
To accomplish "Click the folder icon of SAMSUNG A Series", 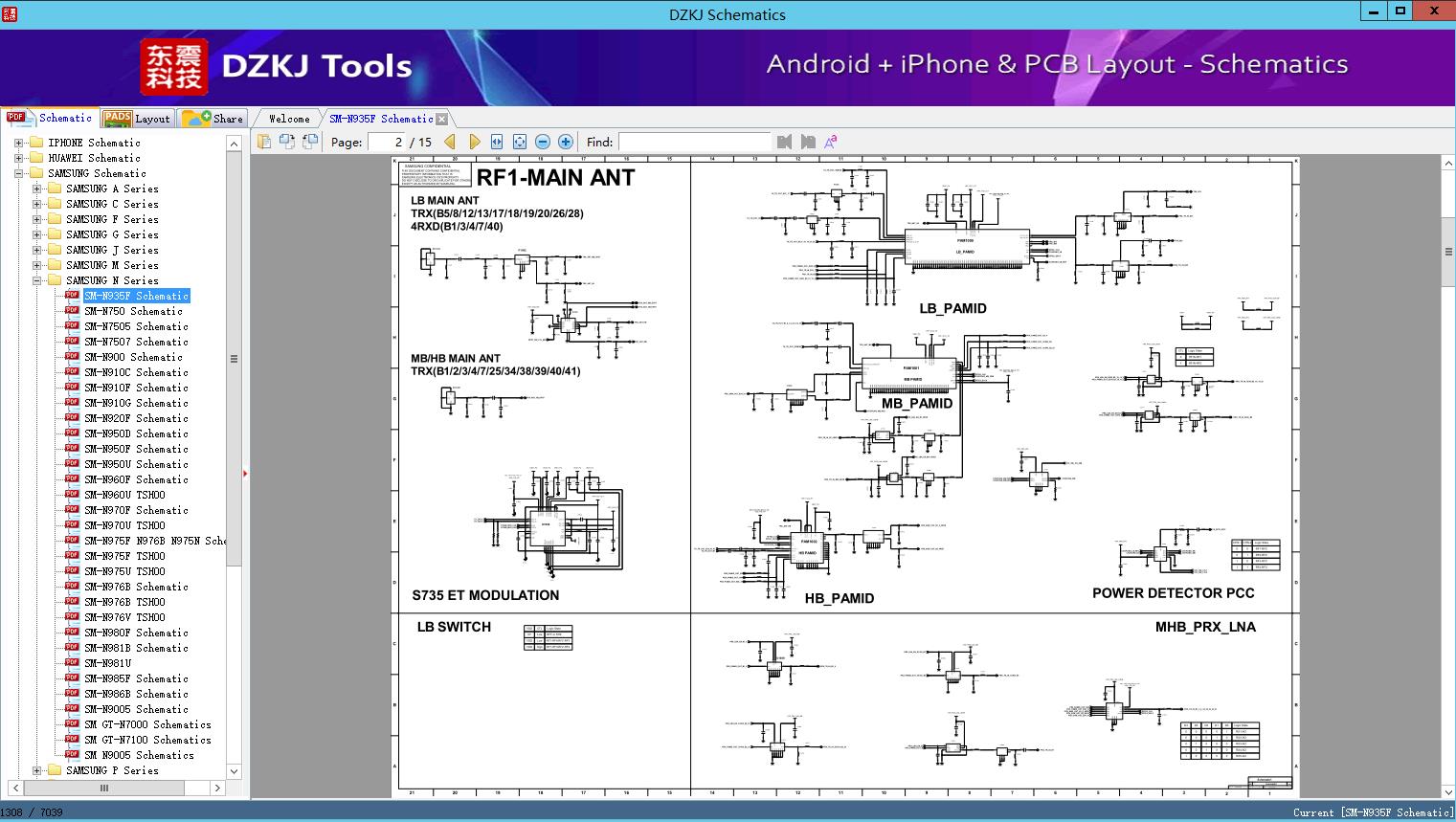I will (x=55, y=189).
